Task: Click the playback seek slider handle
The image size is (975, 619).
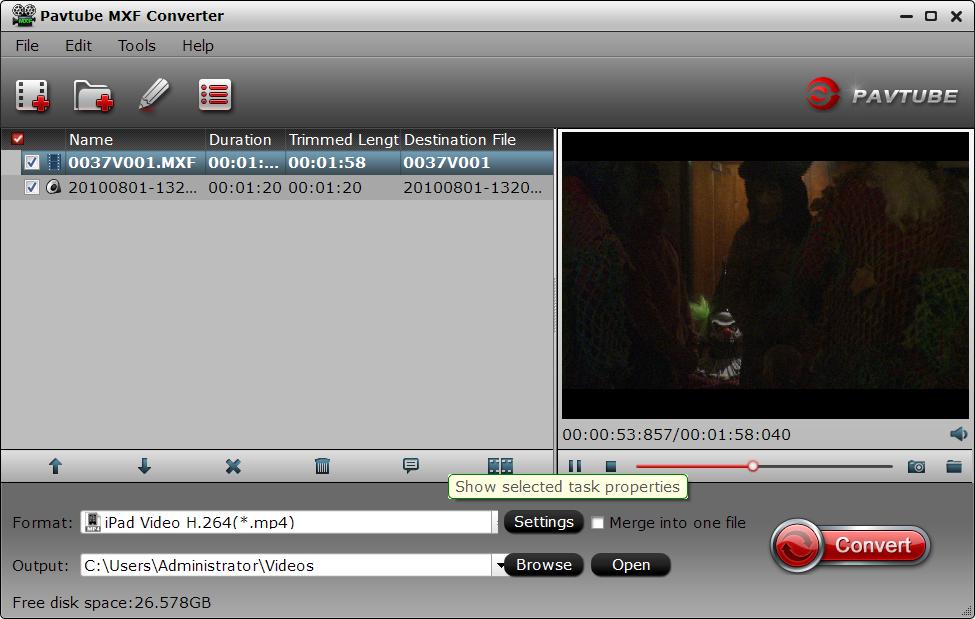Action: [753, 466]
